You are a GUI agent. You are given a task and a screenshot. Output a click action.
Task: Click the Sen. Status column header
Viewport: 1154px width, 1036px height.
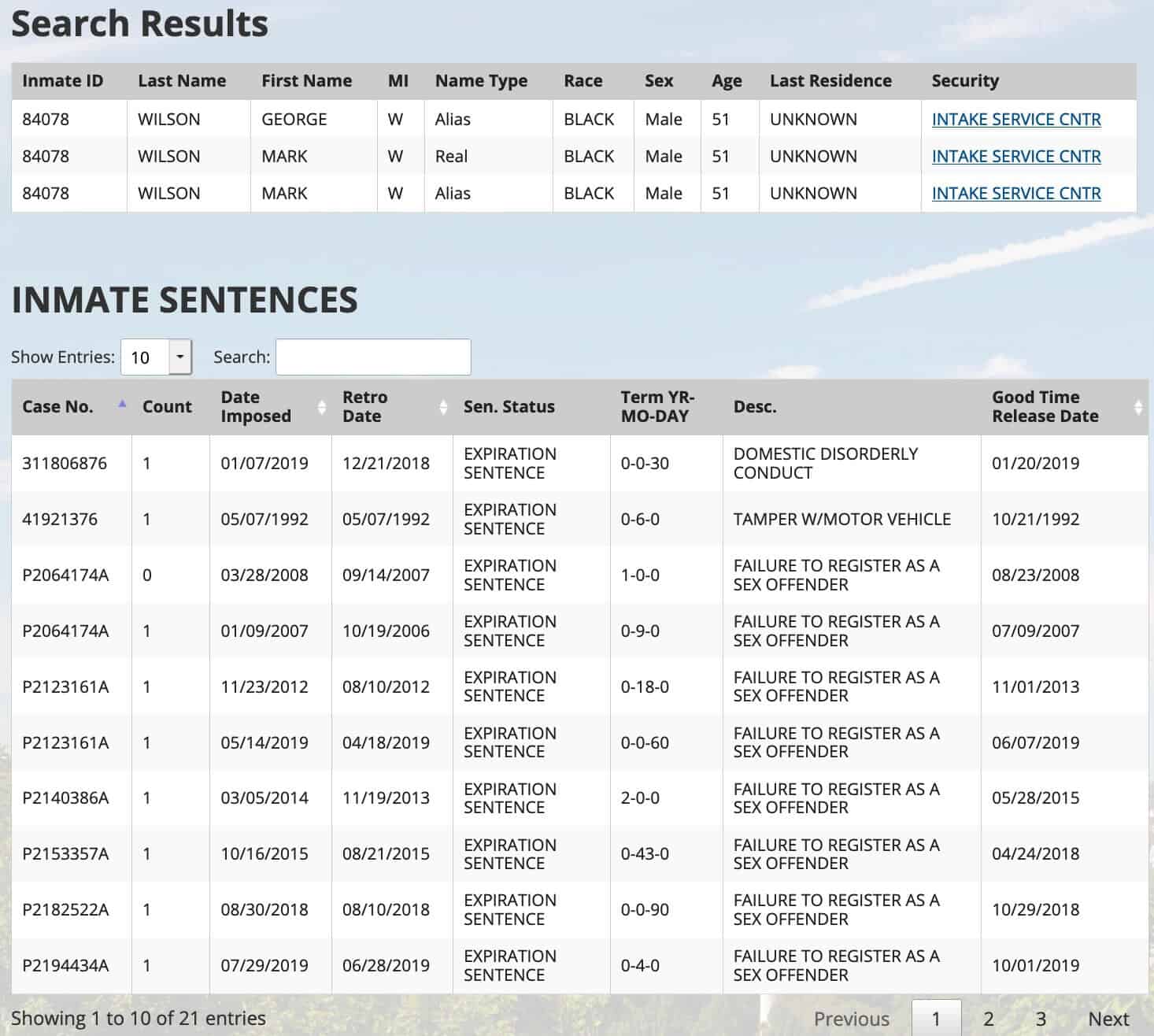click(509, 407)
